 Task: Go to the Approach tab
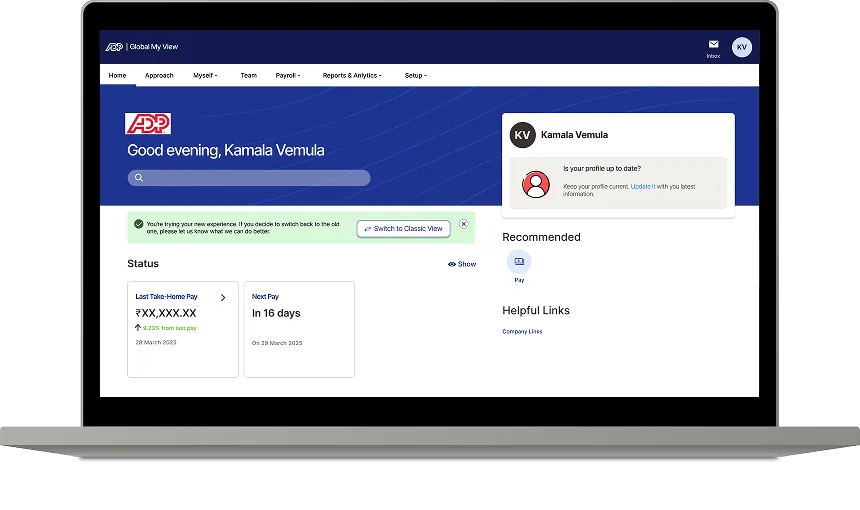159,75
